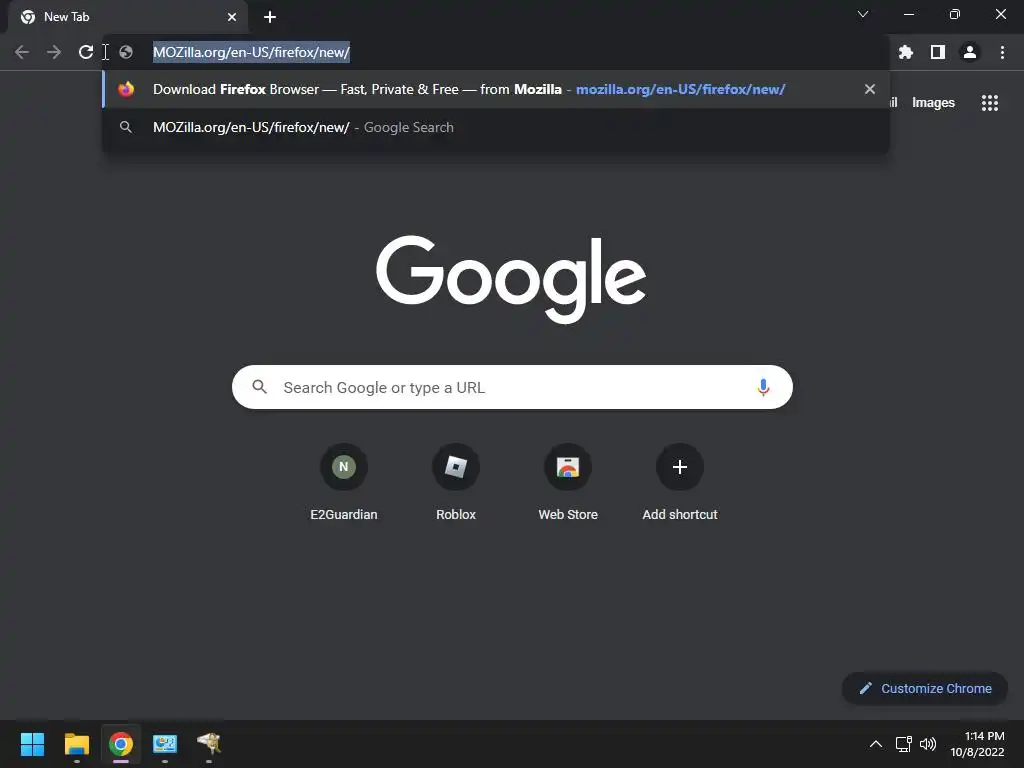The height and width of the screenshot is (768, 1024).
Task: Click the Firefox icon in suggestion row
Action: (126, 89)
